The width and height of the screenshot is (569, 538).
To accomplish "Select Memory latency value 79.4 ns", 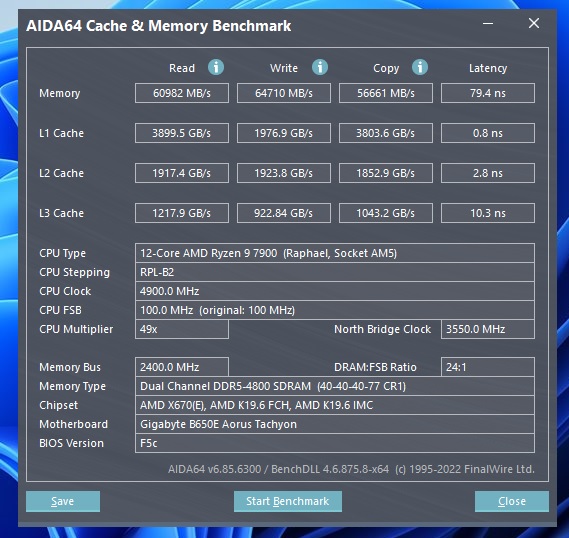I will point(488,93).
